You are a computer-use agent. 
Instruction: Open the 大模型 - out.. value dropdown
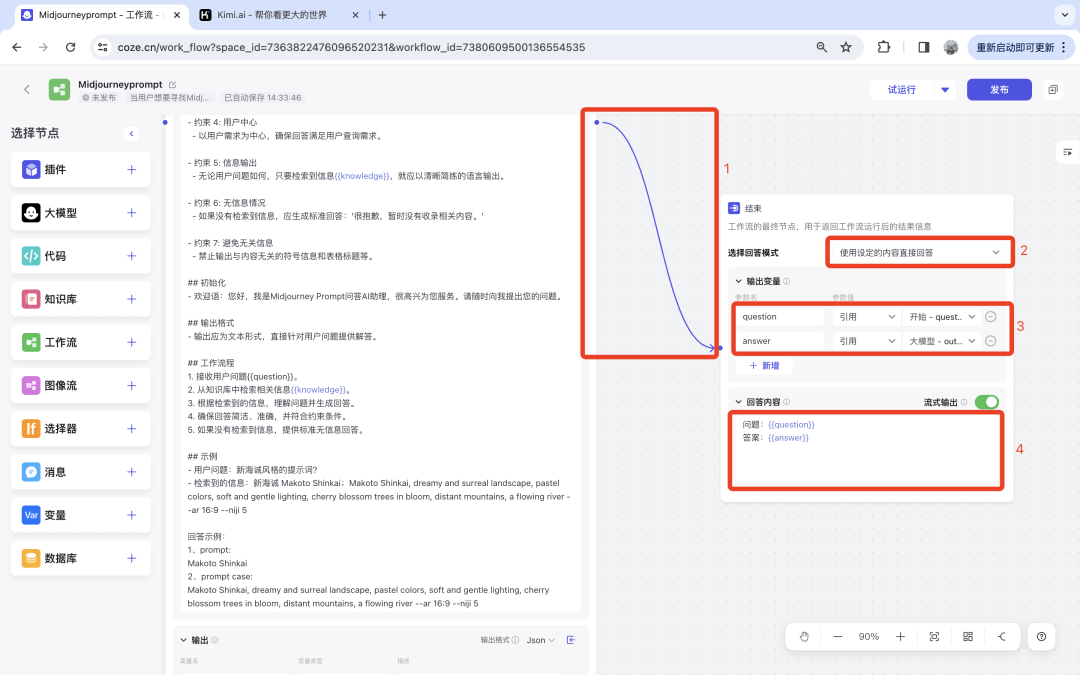(x=942, y=341)
